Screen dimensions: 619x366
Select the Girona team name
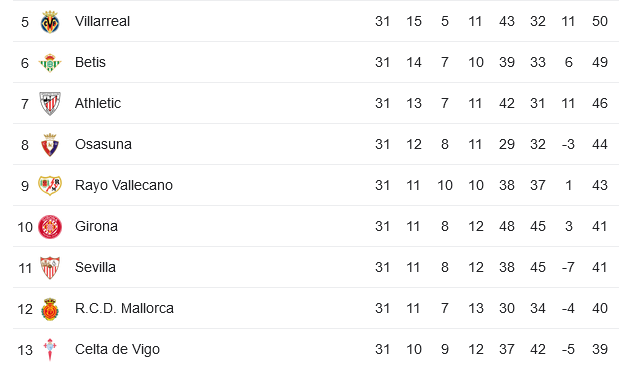(x=96, y=226)
